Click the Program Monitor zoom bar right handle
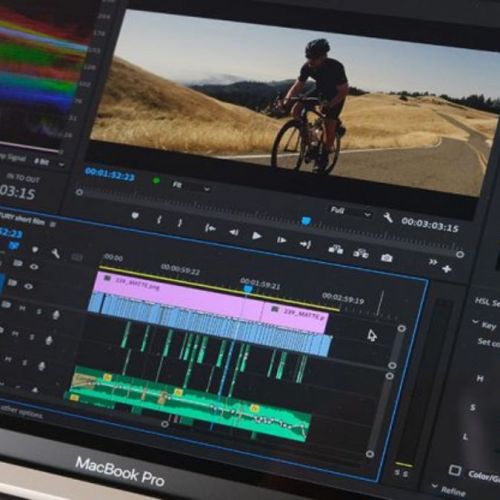500x500 pixels. 460,254
